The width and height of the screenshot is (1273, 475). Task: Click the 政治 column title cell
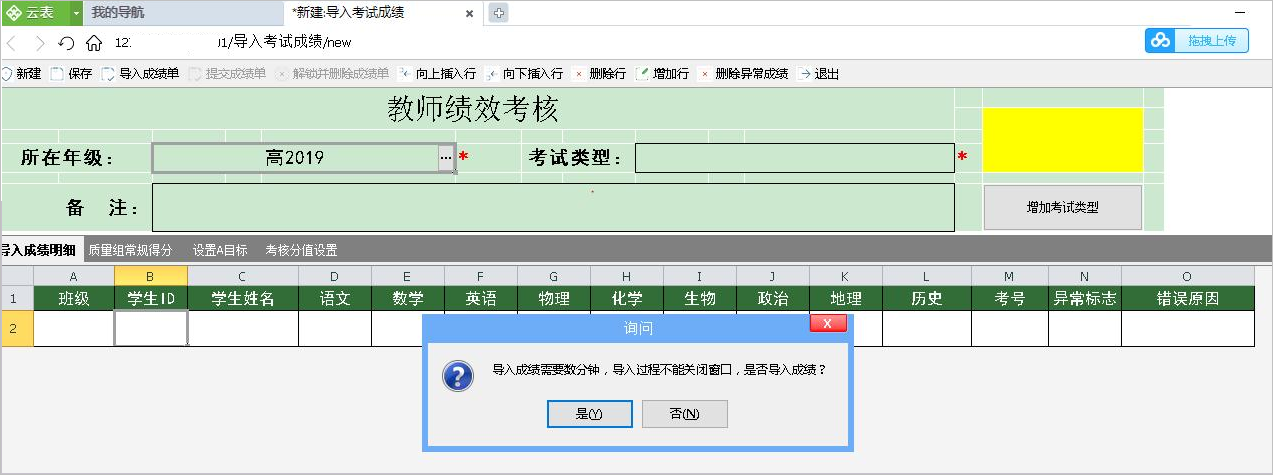(x=773, y=298)
